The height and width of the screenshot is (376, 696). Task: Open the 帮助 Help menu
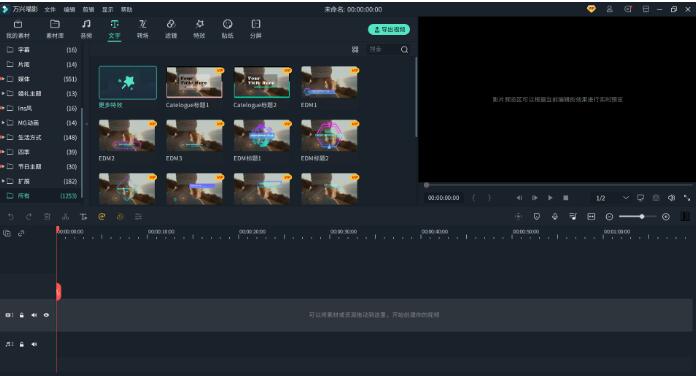tap(127, 9)
